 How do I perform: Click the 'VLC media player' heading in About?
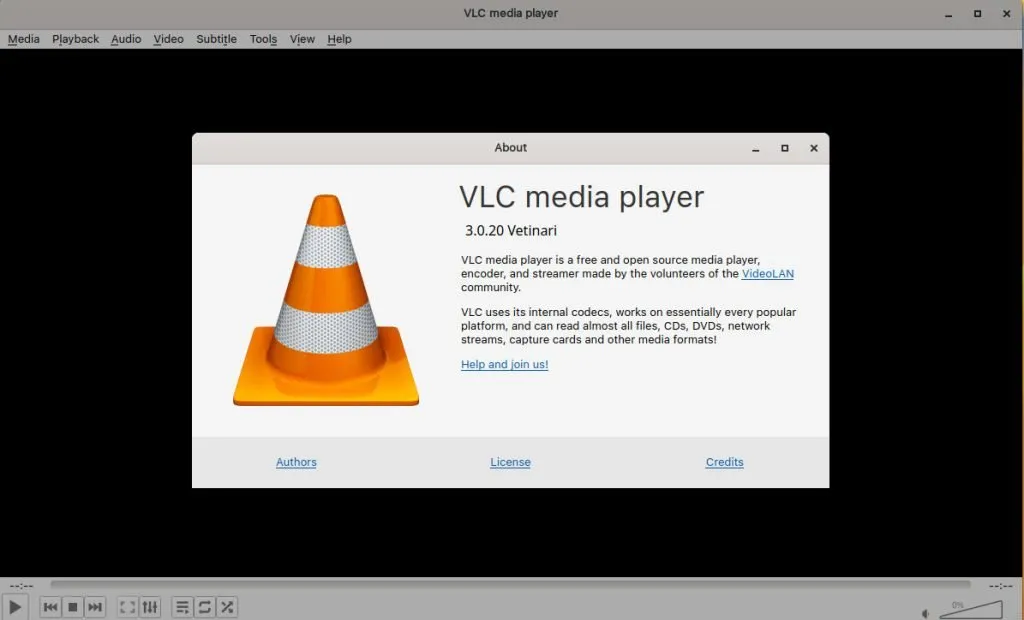pyautogui.click(x=581, y=197)
